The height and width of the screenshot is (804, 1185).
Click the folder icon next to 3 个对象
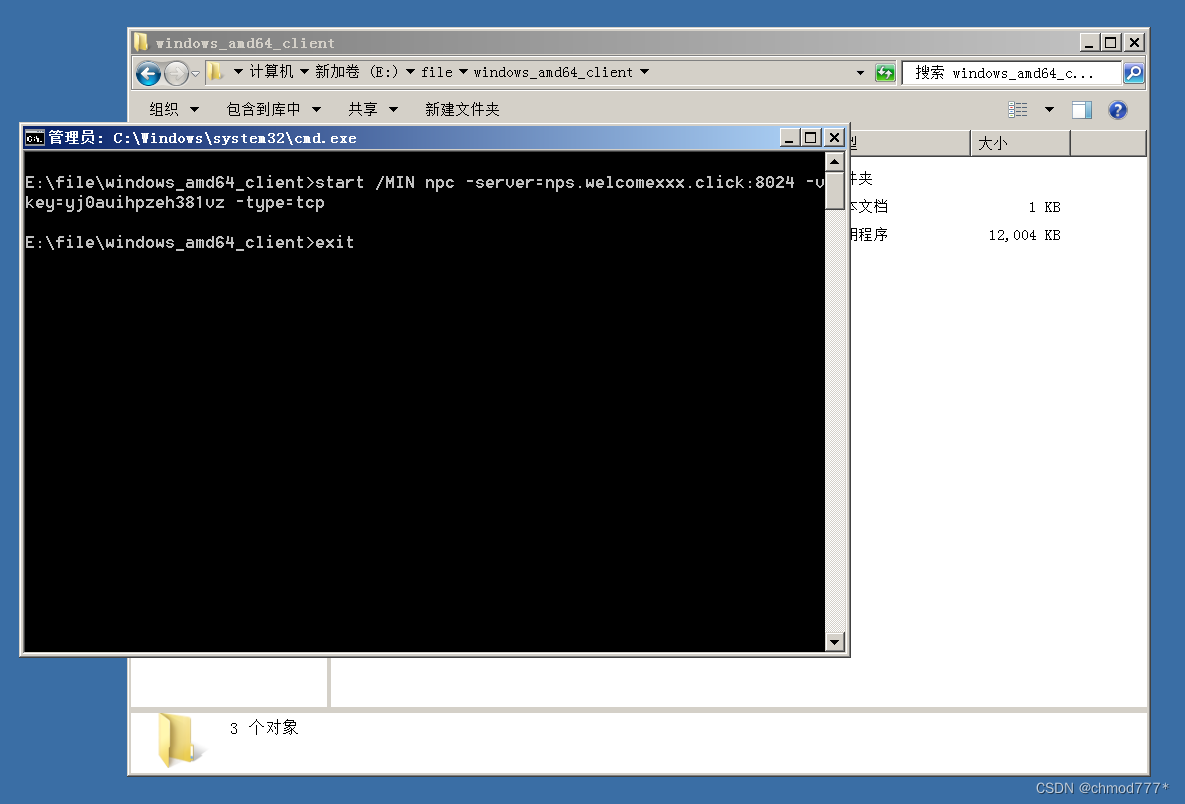(x=177, y=739)
